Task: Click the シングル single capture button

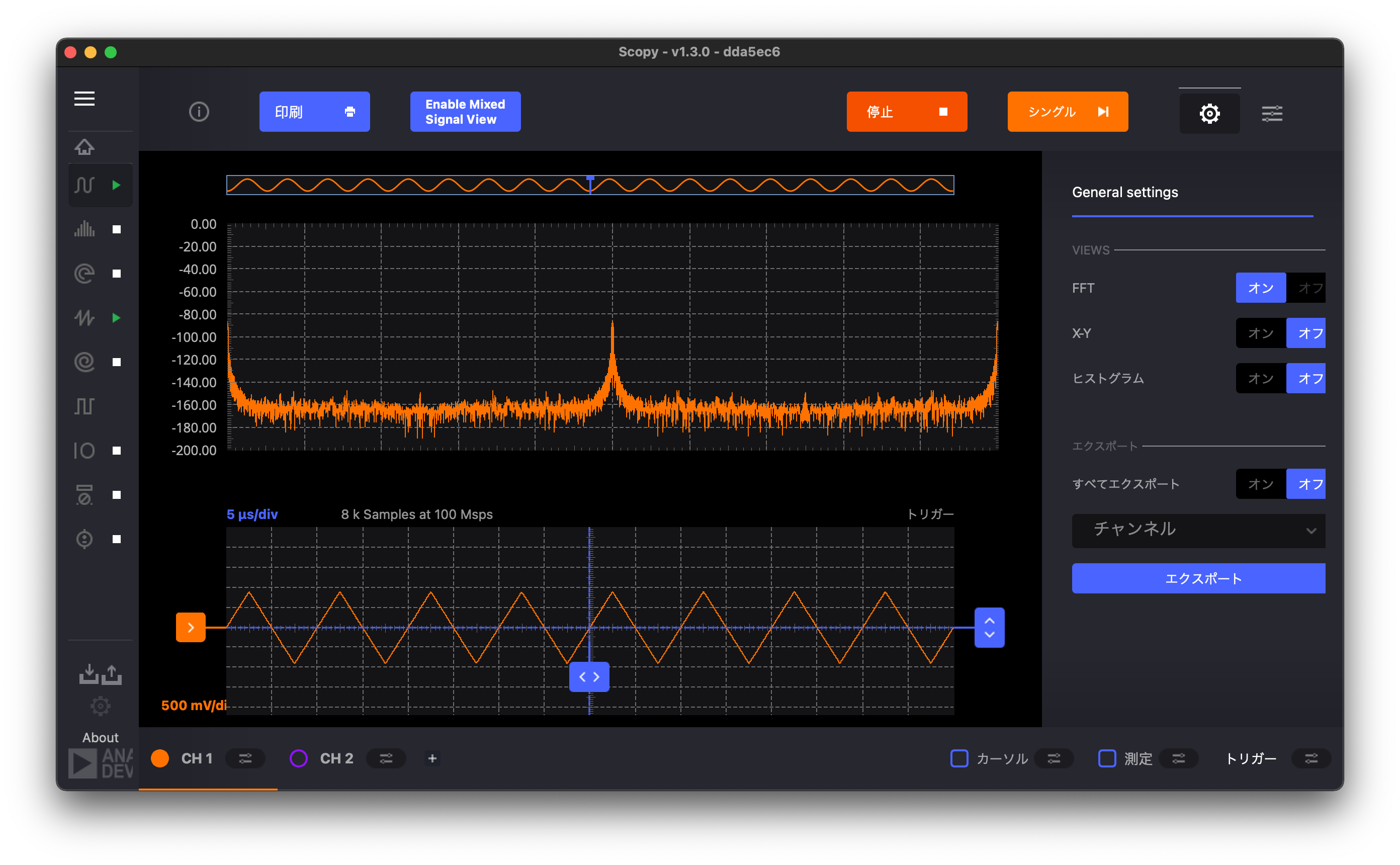Action: coord(1067,112)
